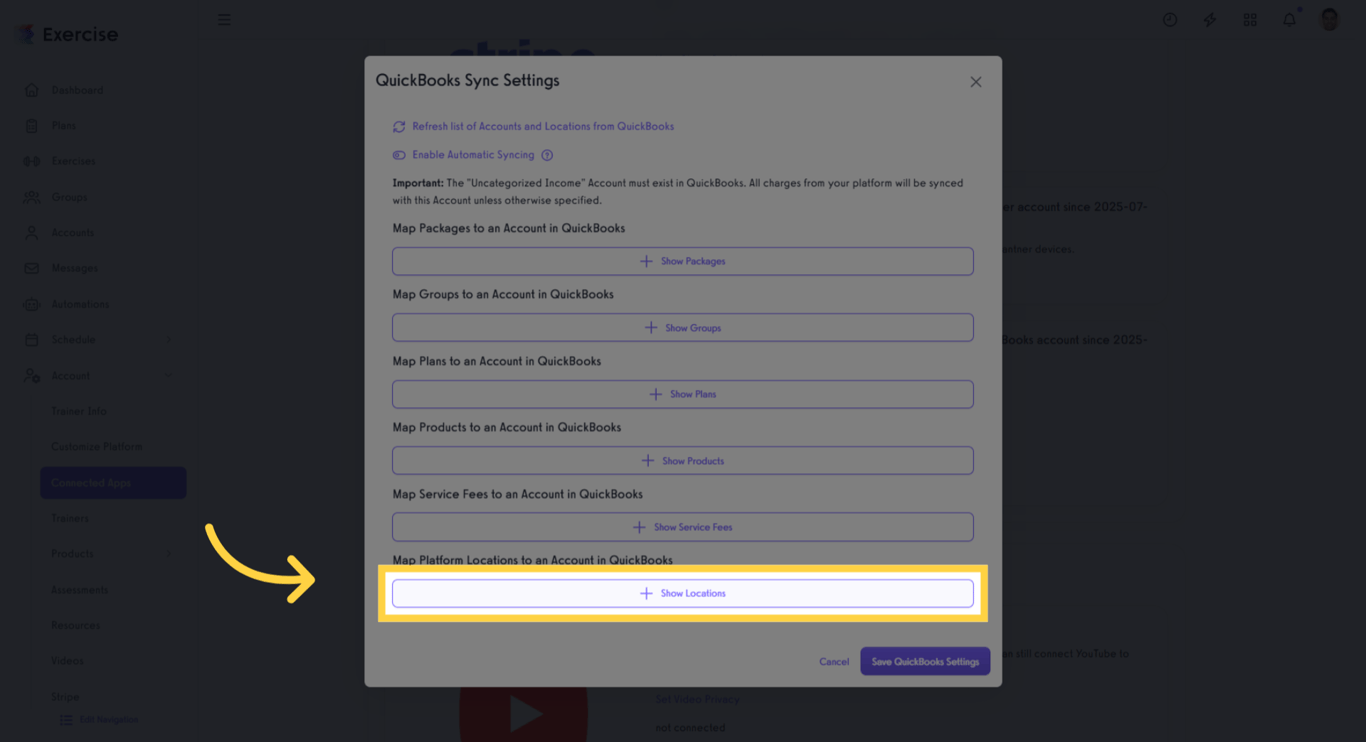
Task: Click Save QuickBooks Settings button
Action: pos(925,661)
